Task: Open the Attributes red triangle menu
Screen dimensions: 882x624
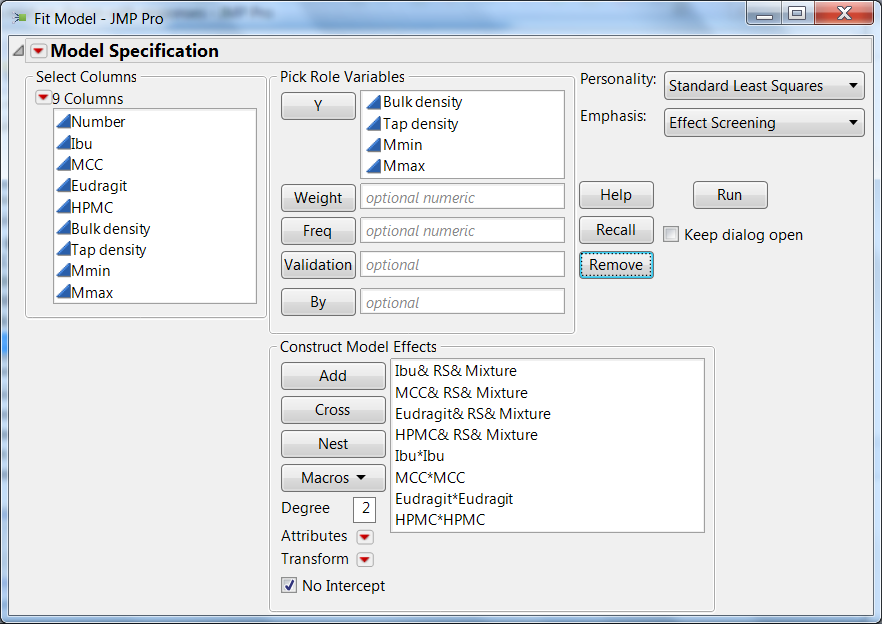Action: coord(364,537)
